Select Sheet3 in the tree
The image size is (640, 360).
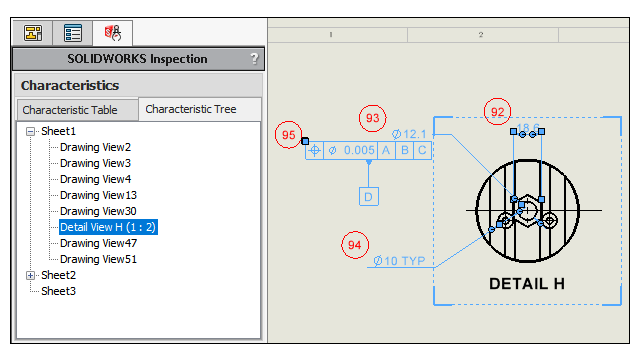[x=58, y=291]
